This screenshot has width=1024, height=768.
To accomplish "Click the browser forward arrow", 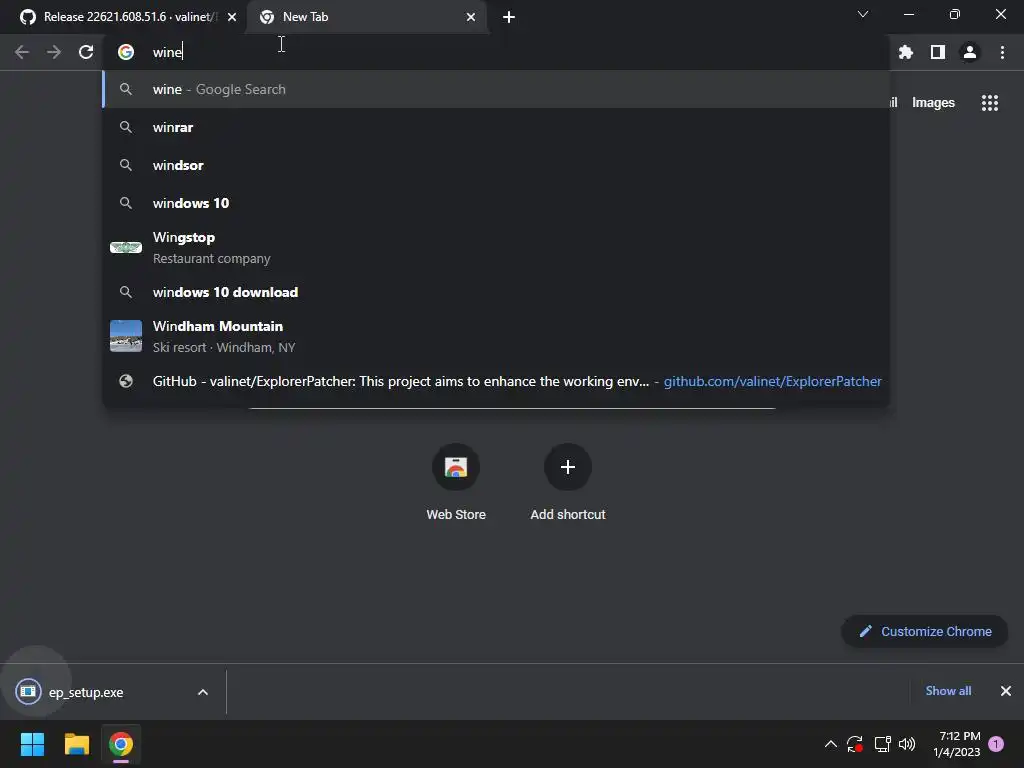I will click(54, 52).
